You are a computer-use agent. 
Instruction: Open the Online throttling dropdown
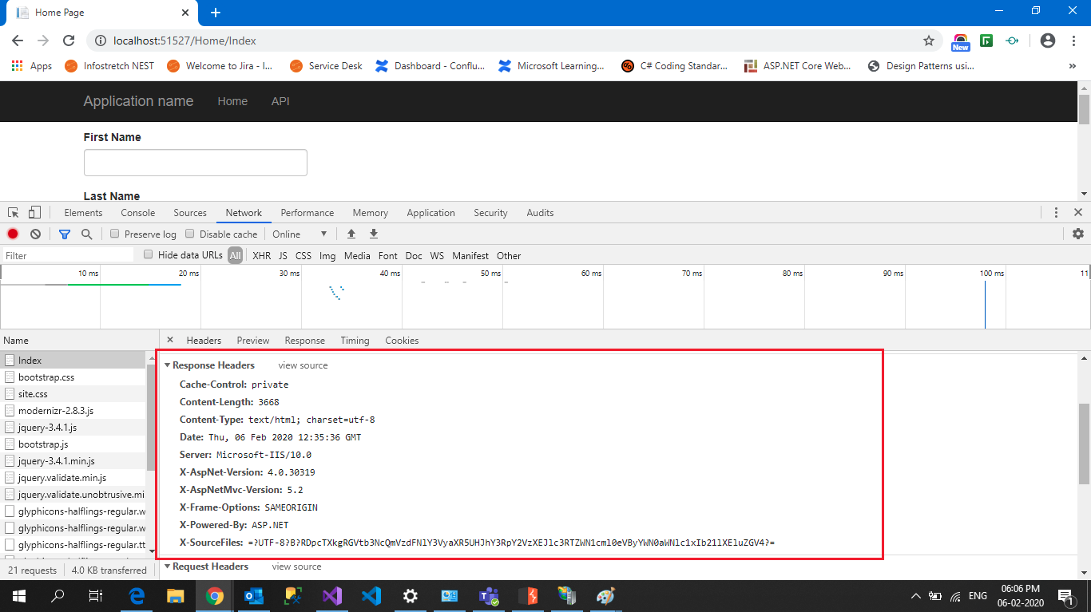click(300, 234)
